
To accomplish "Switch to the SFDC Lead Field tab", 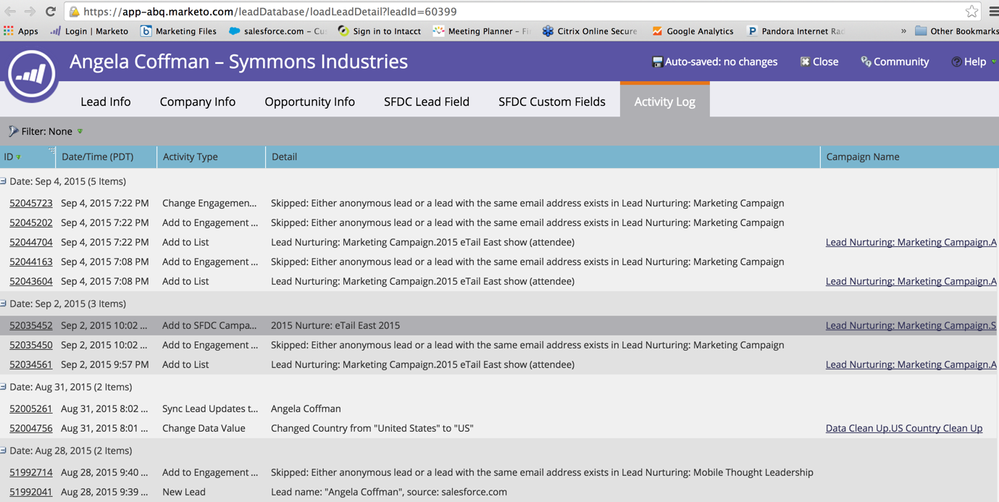I will pyautogui.click(x=427, y=101).
